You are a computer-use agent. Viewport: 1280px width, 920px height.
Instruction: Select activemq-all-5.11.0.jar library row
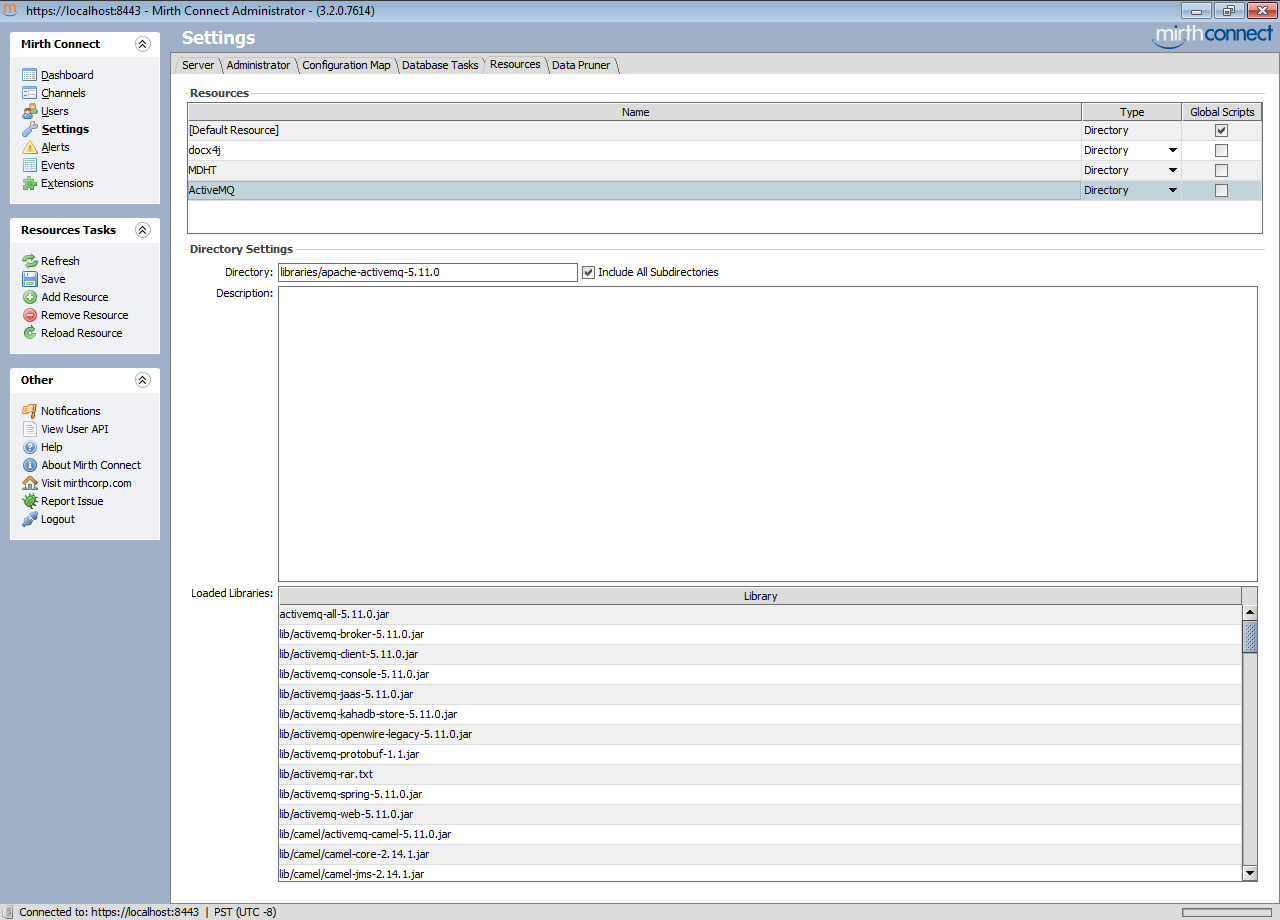pos(760,614)
